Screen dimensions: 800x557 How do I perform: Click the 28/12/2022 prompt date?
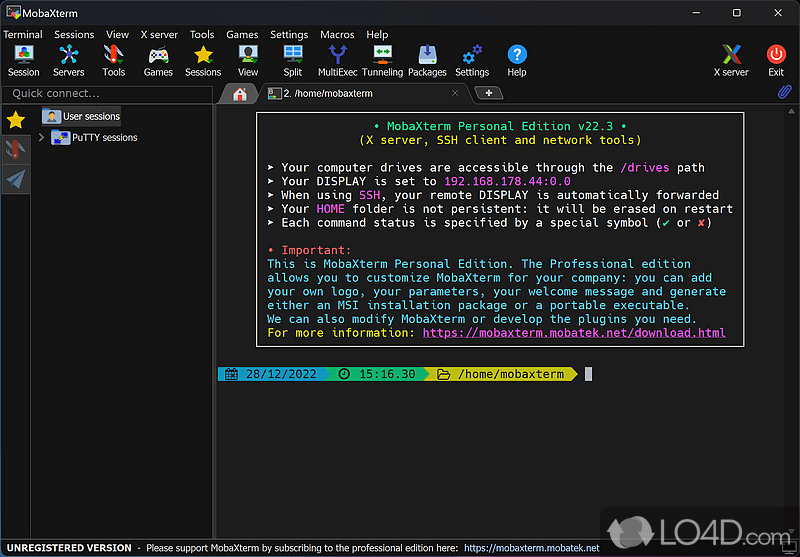[281, 374]
